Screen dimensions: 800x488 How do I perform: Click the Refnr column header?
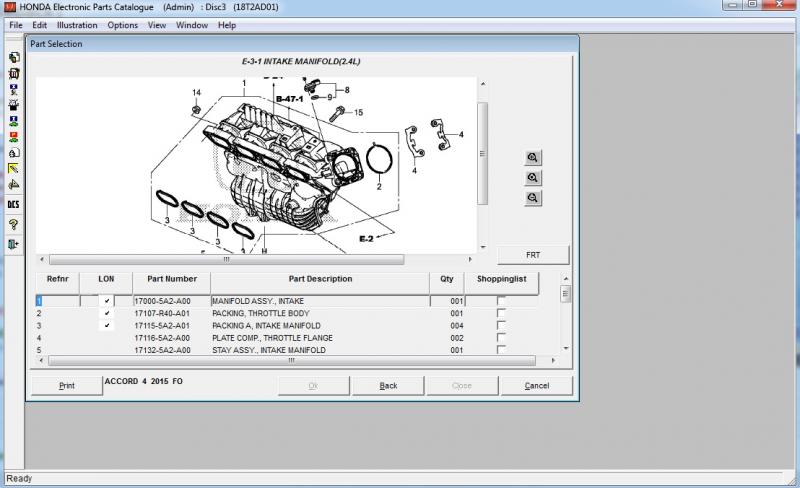pyautogui.click(x=58, y=282)
